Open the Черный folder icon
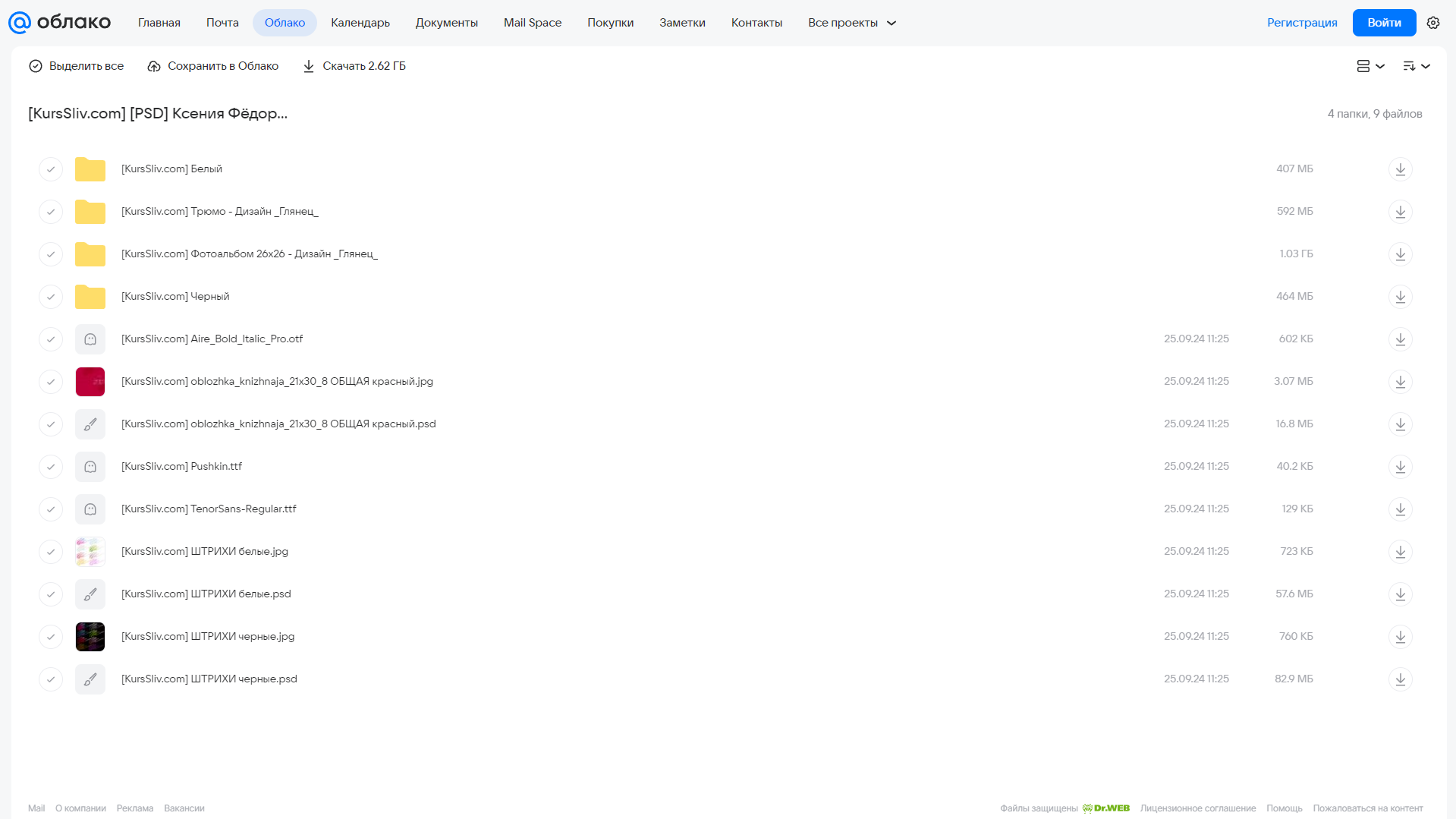This screenshot has height=819, width=1456. tap(90, 297)
